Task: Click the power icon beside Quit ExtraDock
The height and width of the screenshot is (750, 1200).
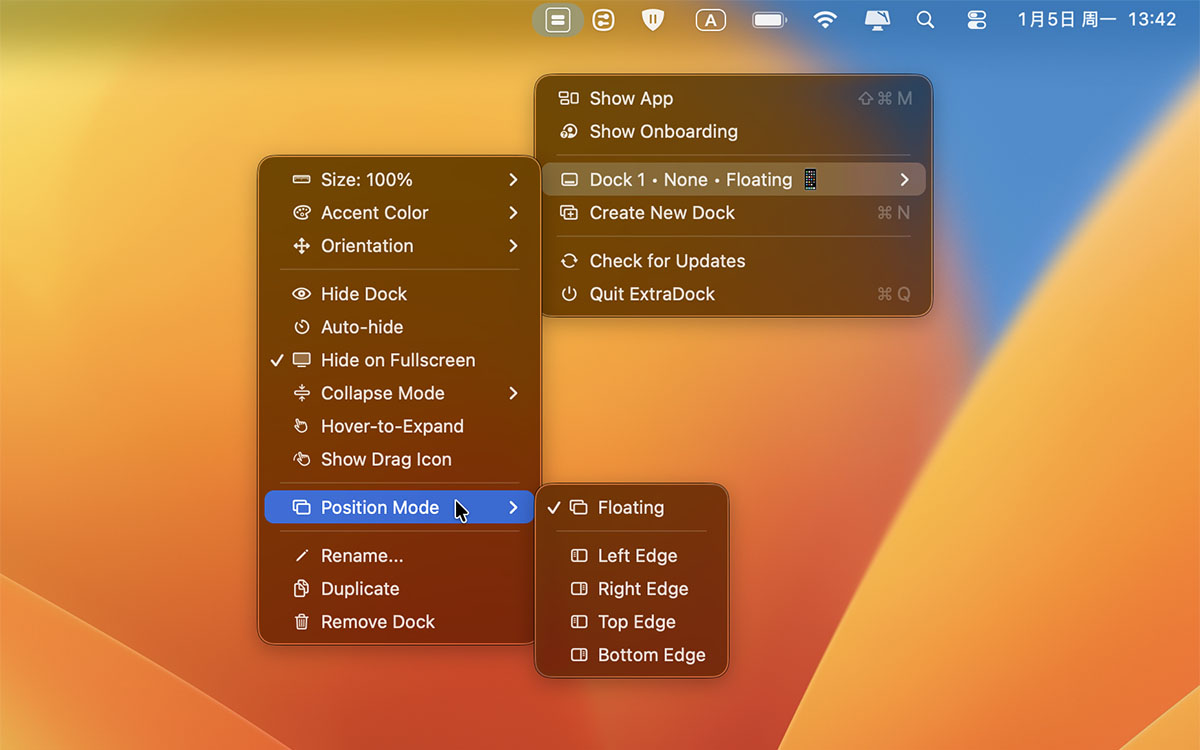Action: tap(569, 294)
